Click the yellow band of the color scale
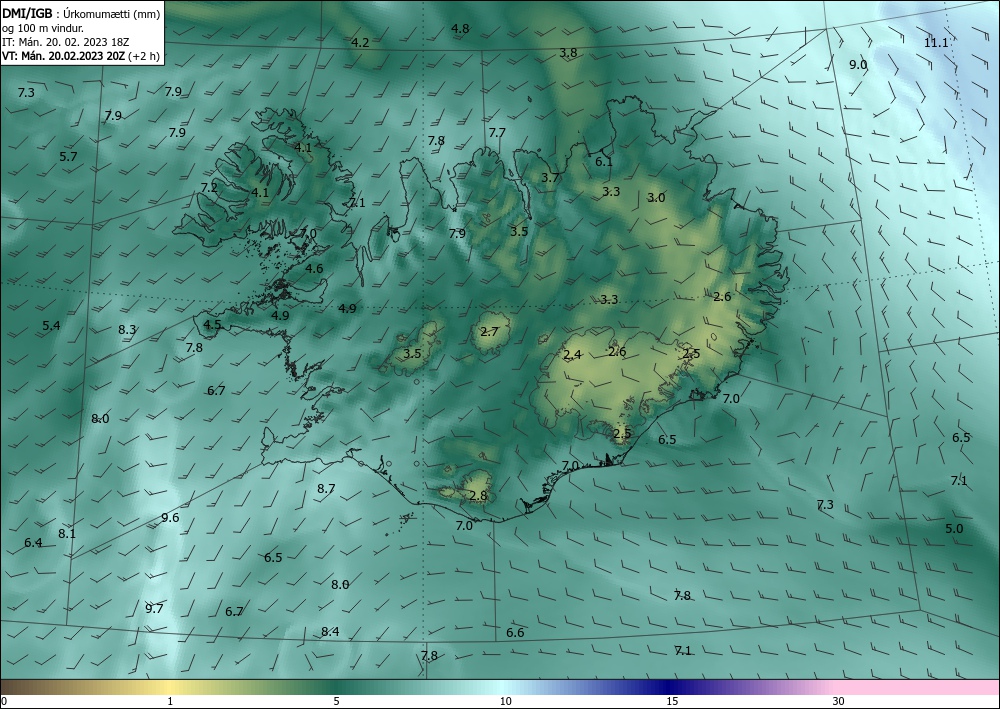 click(169, 687)
